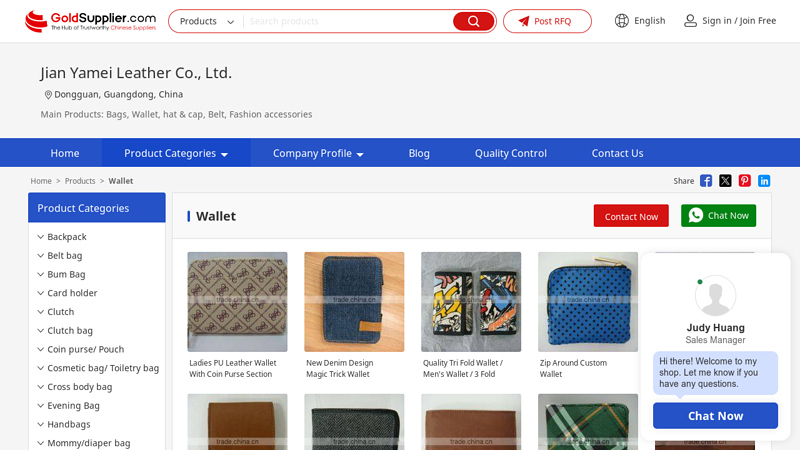This screenshot has width=800, height=450.
Task: Click the blue Chat Now widget button
Action: (715, 416)
